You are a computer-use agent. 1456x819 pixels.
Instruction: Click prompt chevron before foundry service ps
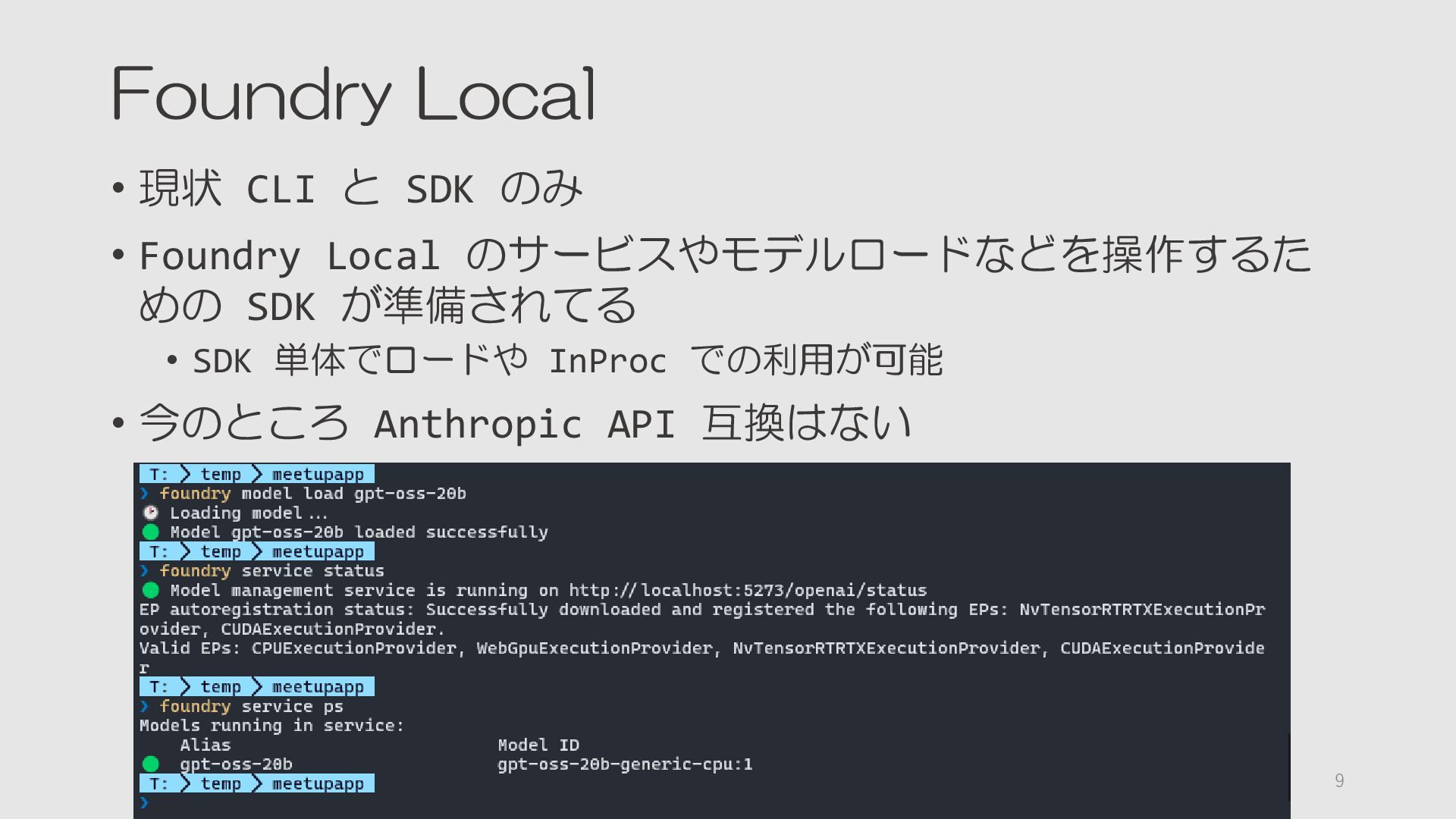[144, 707]
